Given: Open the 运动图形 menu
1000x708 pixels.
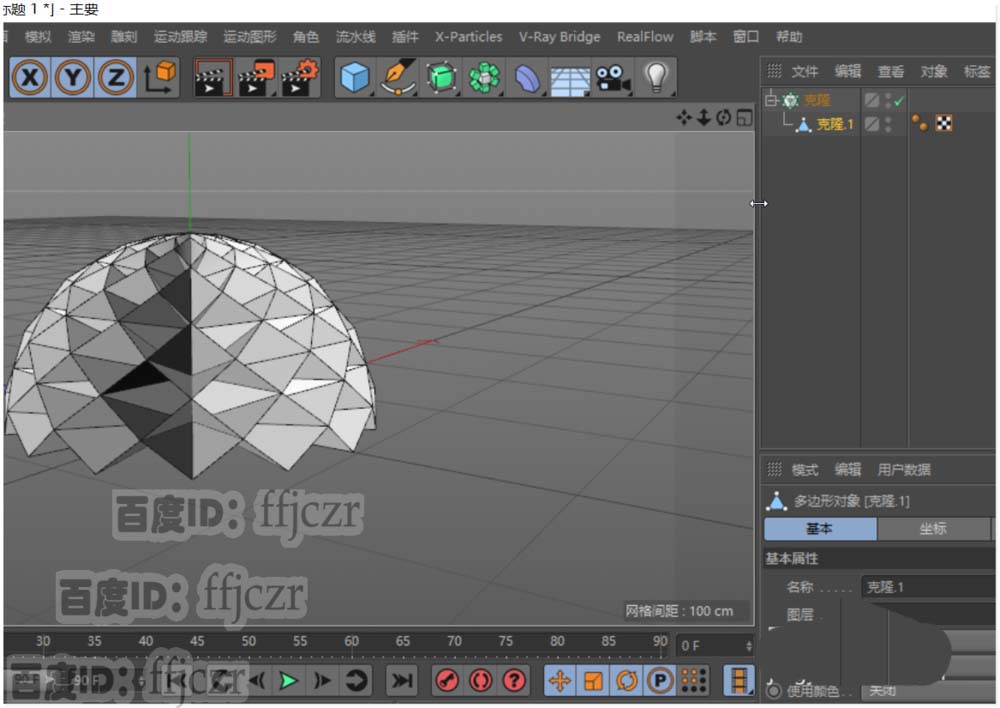Looking at the screenshot, I should pyautogui.click(x=250, y=37).
